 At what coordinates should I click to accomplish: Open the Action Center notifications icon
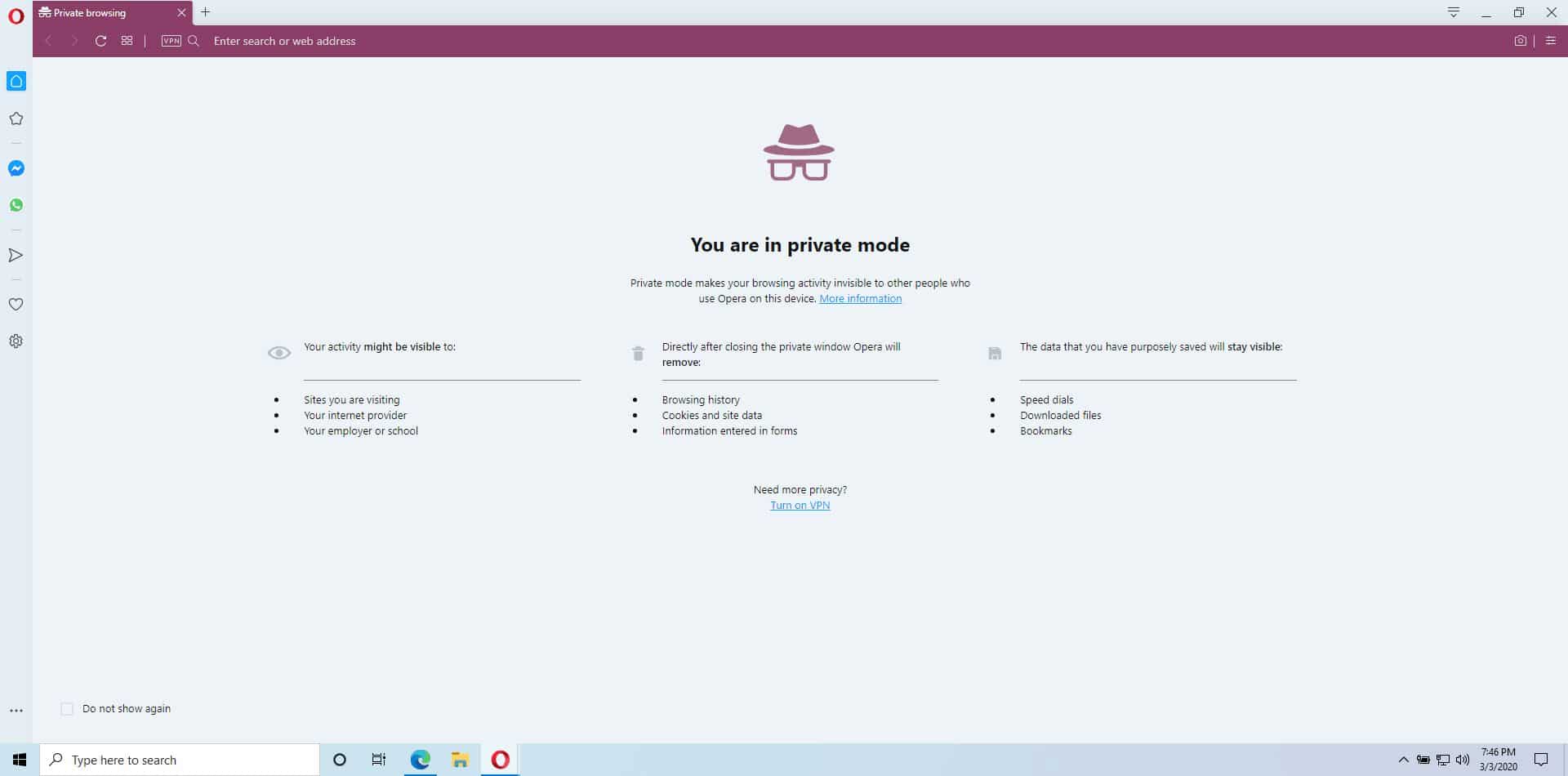tap(1541, 760)
